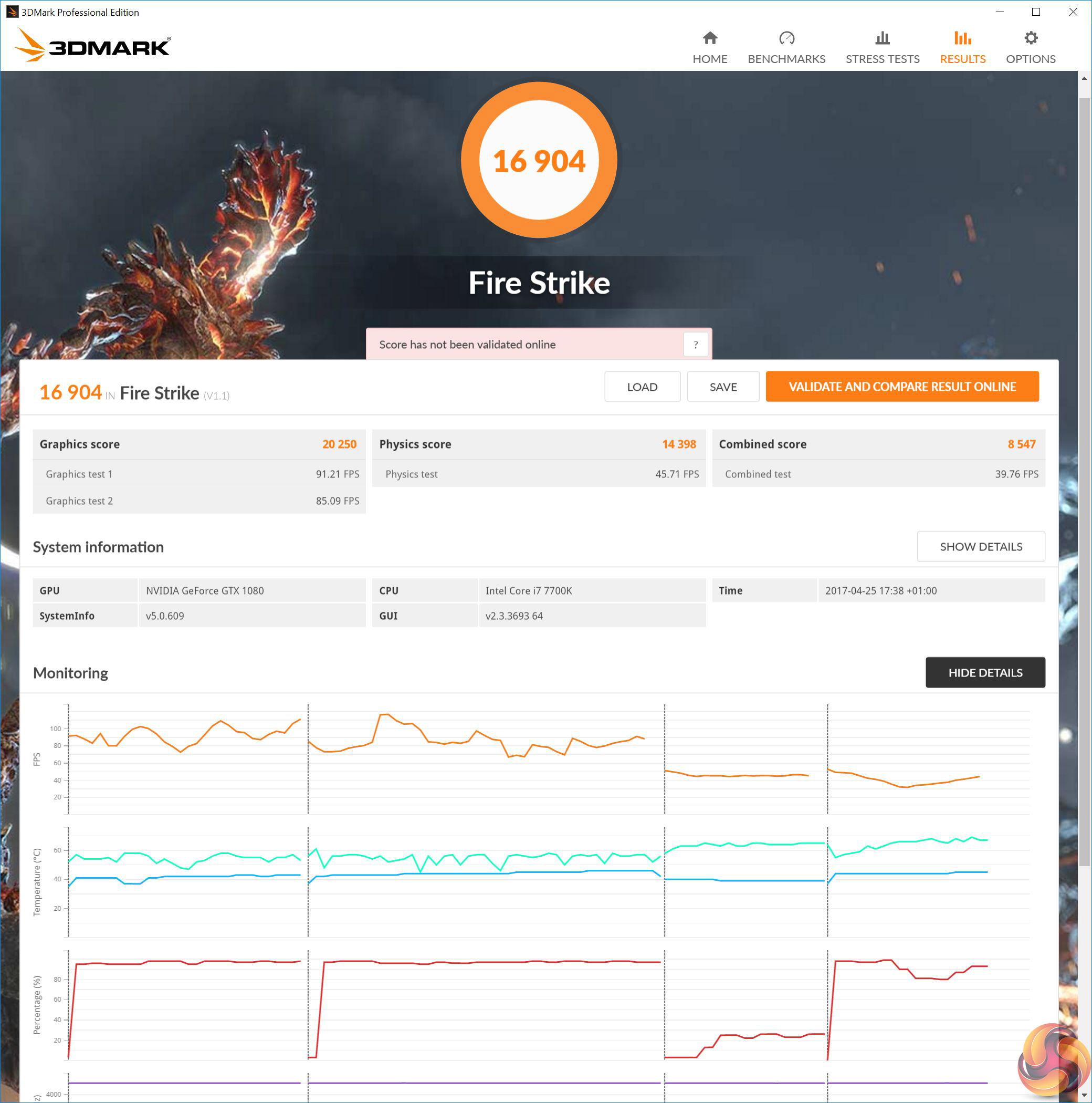
Task: Collapse Monitoring with Hide Details
Action: click(985, 672)
